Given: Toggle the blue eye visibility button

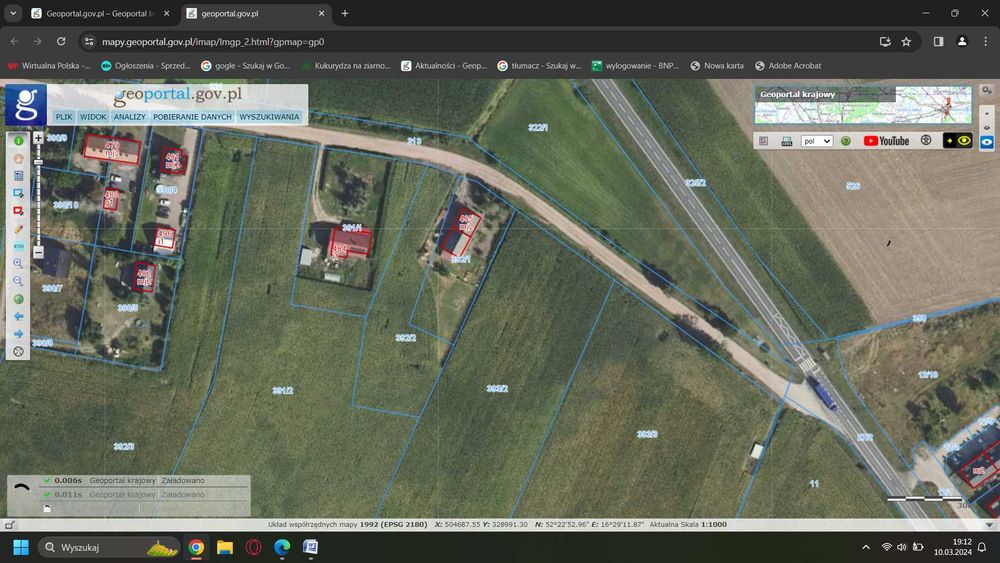Looking at the screenshot, I should tap(987, 142).
